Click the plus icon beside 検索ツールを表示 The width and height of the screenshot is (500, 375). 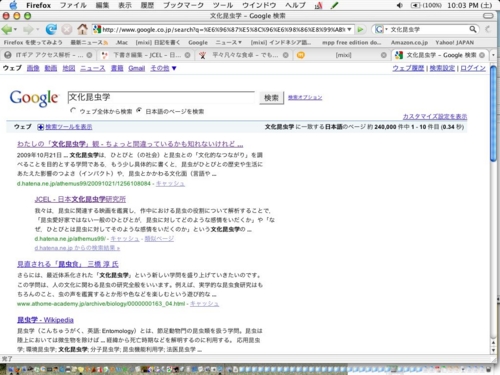point(40,127)
